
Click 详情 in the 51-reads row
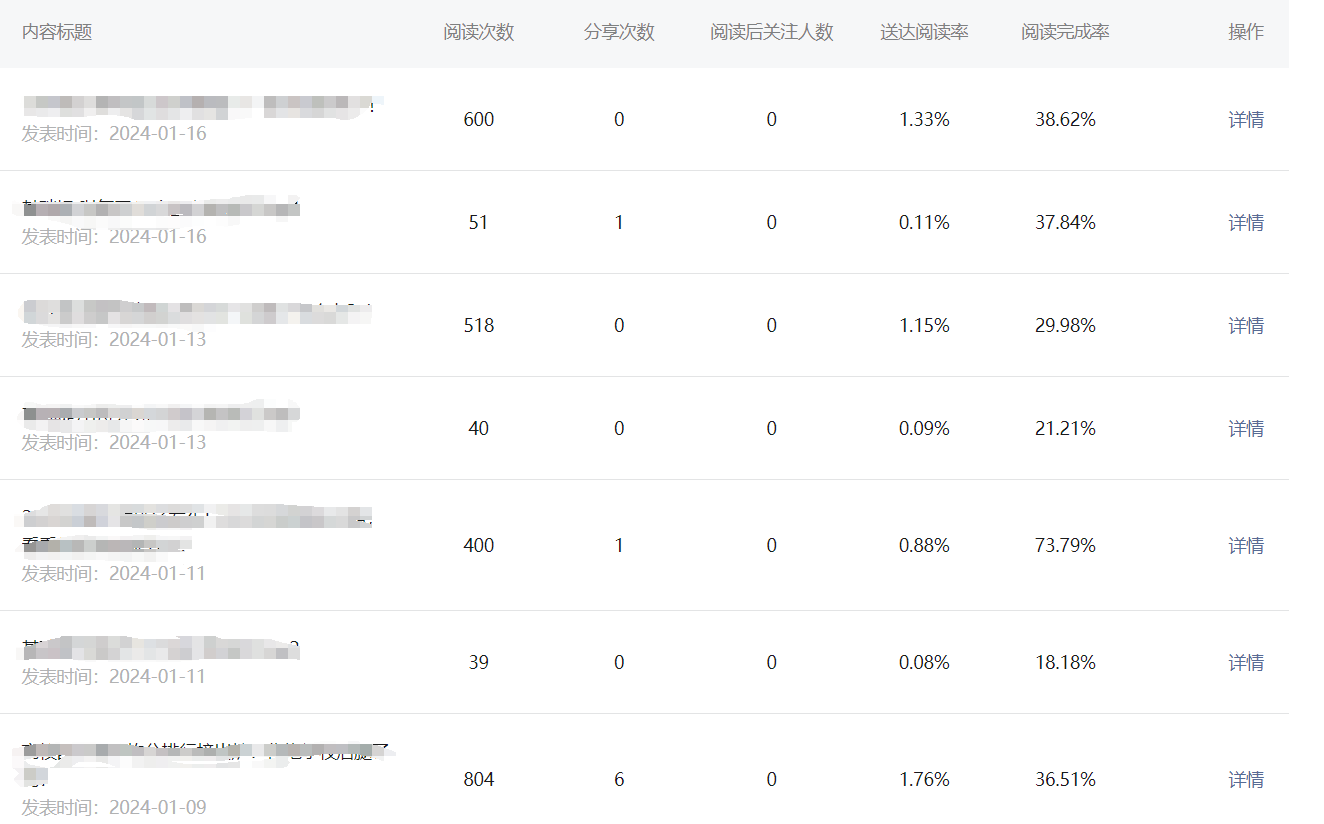pyautogui.click(x=1246, y=223)
